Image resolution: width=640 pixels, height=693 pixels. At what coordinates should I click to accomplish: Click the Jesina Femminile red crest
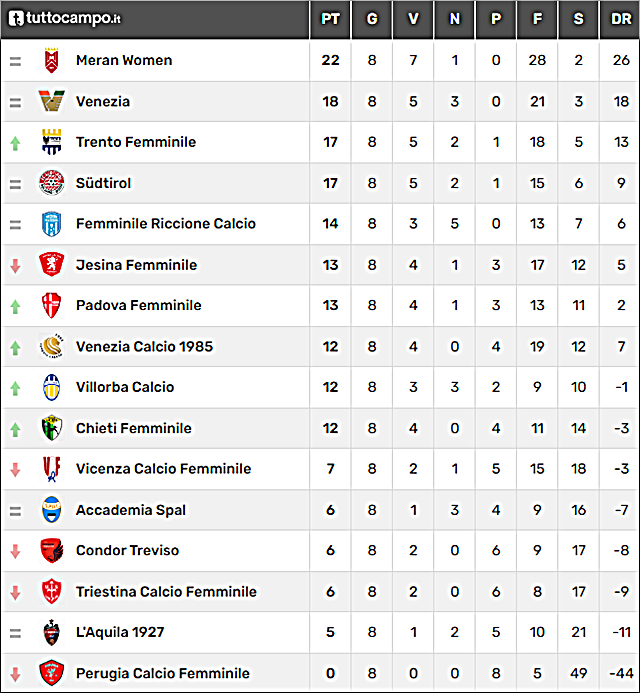coord(52,265)
